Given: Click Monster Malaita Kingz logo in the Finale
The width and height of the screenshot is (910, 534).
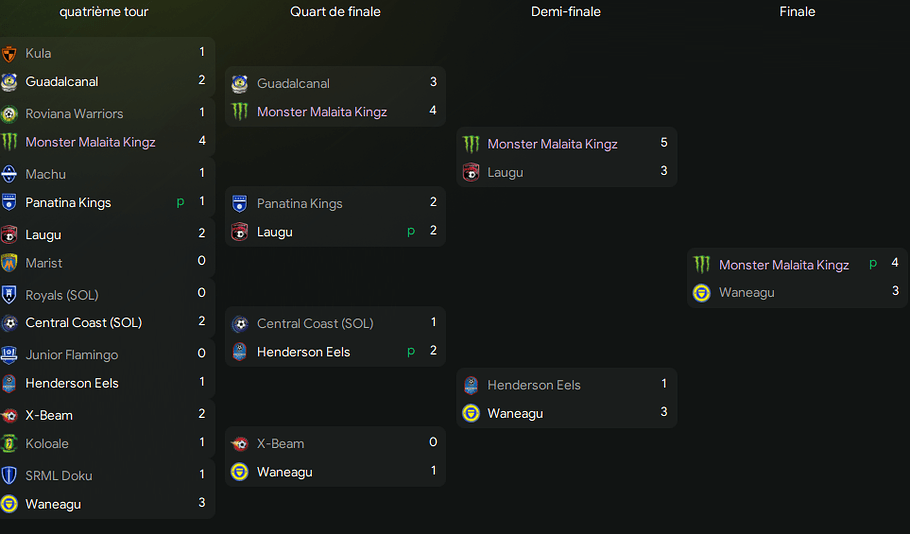Looking at the screenshot, I should (x=702, y=265).
